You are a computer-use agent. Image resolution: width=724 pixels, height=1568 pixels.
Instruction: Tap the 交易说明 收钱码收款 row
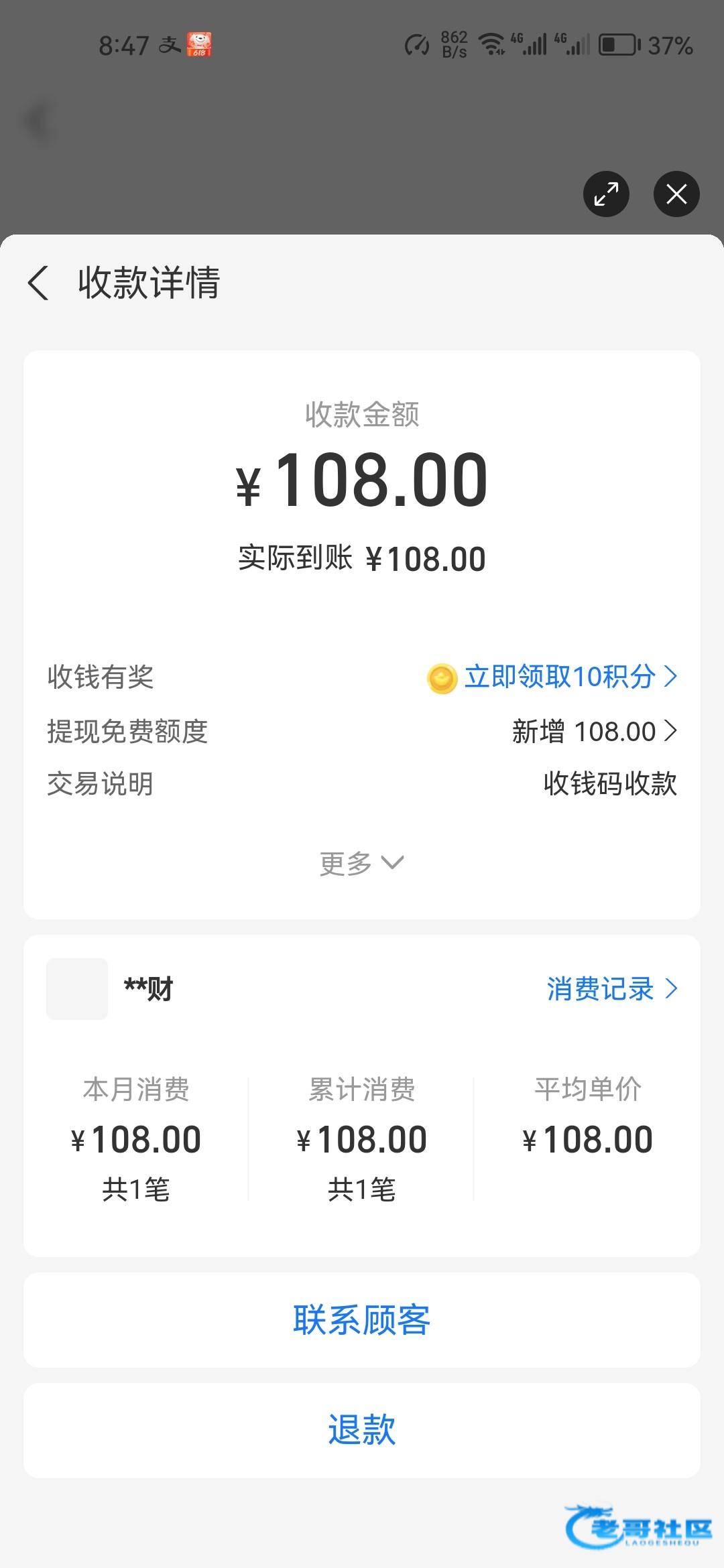click(x=362, y=784)
